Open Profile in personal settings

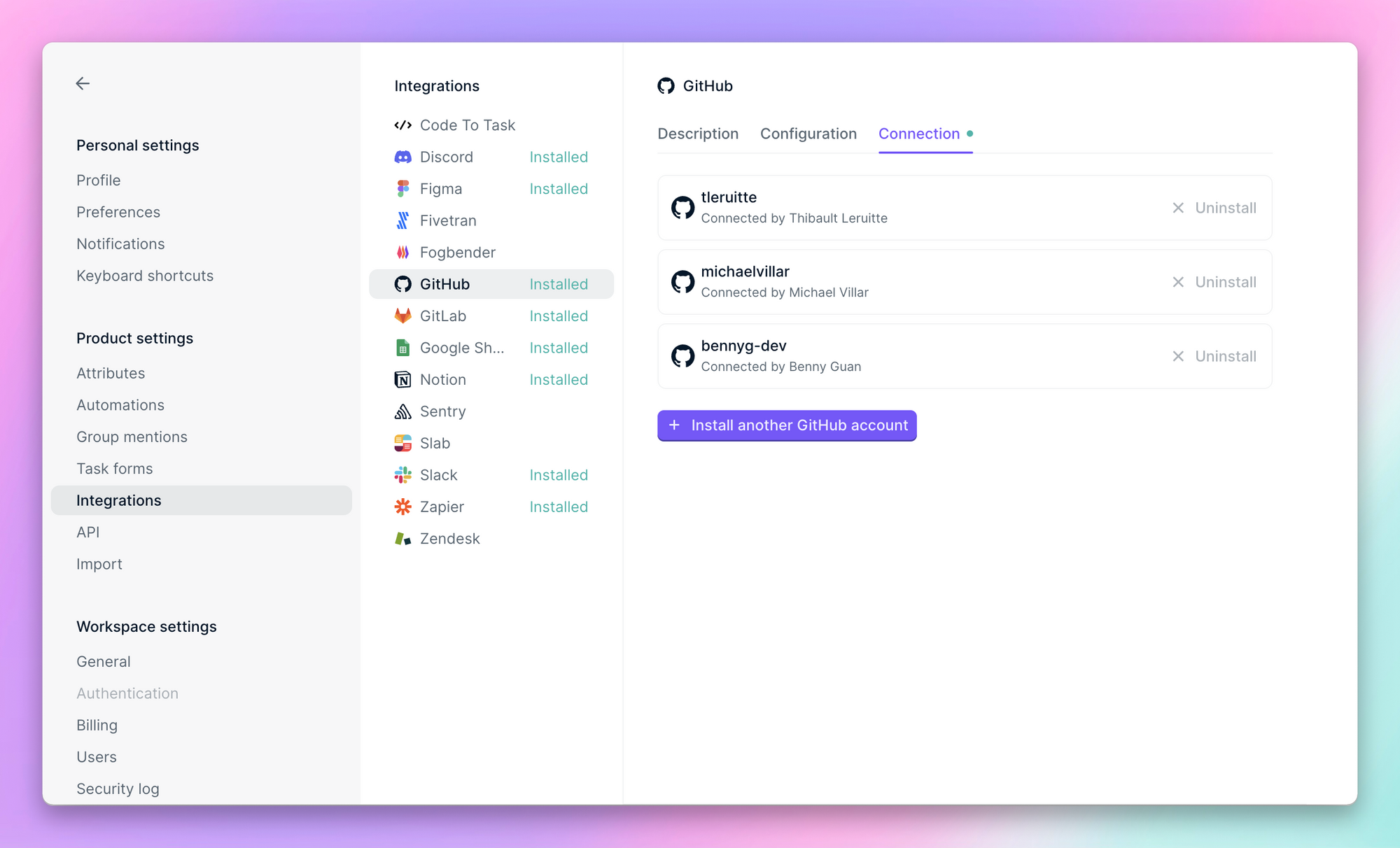click(x=99, y=181)
